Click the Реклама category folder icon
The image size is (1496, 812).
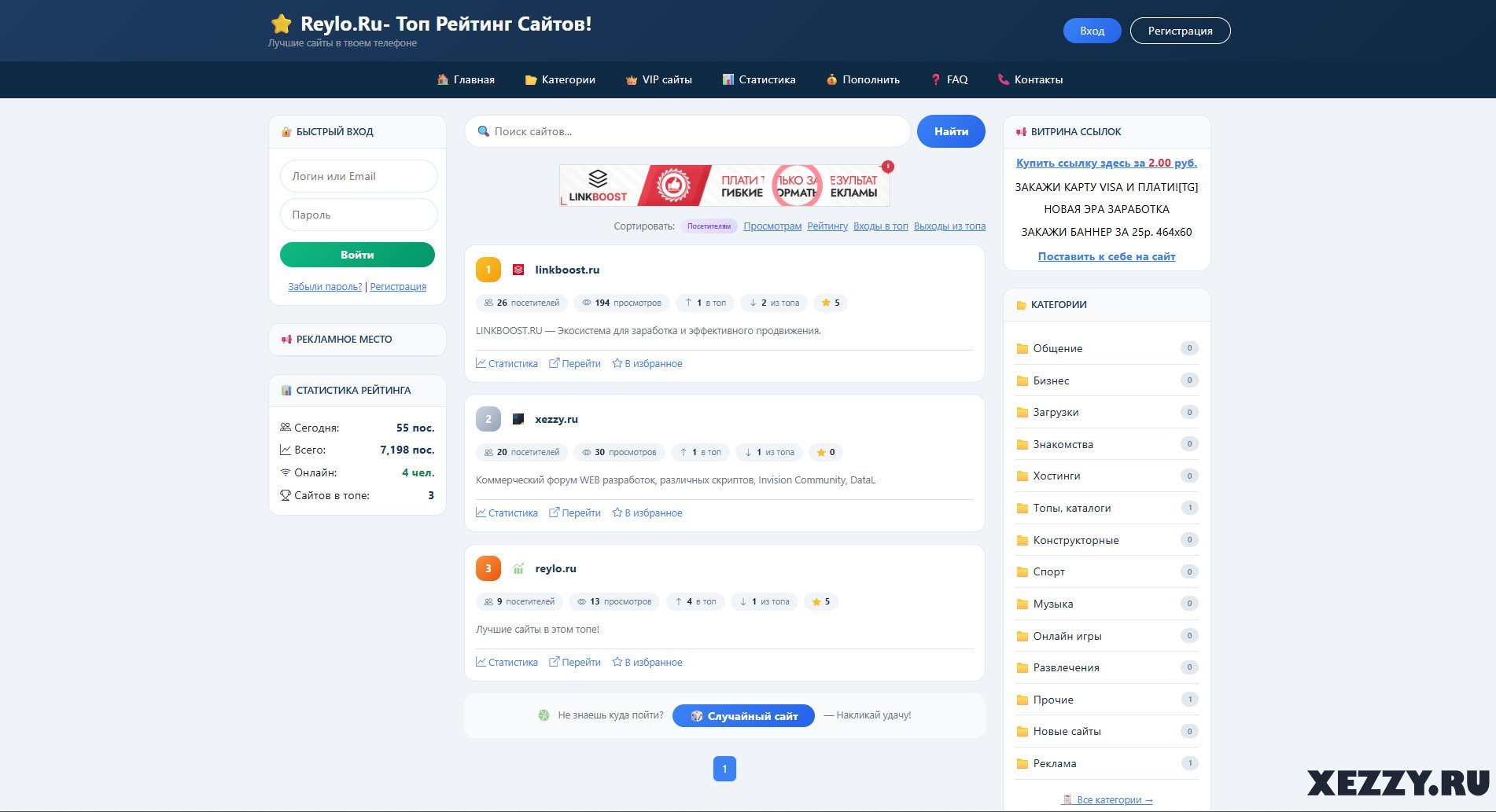coord(1023,763)
